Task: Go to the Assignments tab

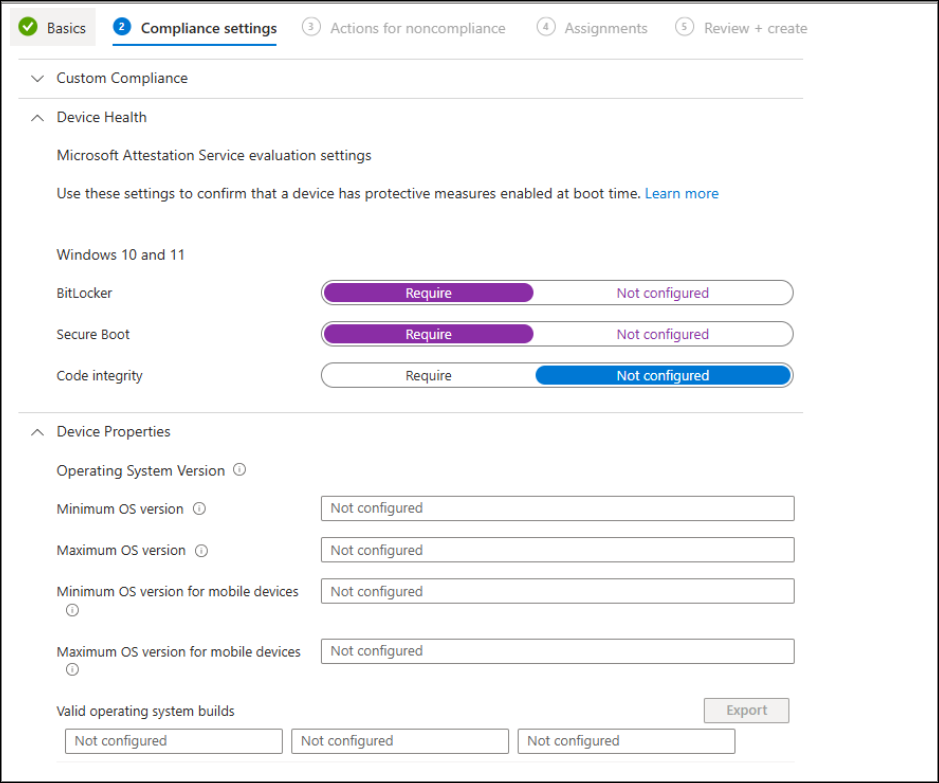Action: pos(605,28)
